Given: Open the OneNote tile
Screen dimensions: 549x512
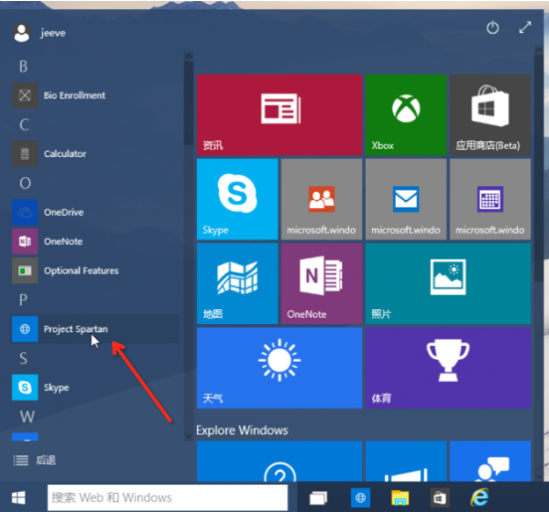Looking at the screenshot, I should 321,283.
